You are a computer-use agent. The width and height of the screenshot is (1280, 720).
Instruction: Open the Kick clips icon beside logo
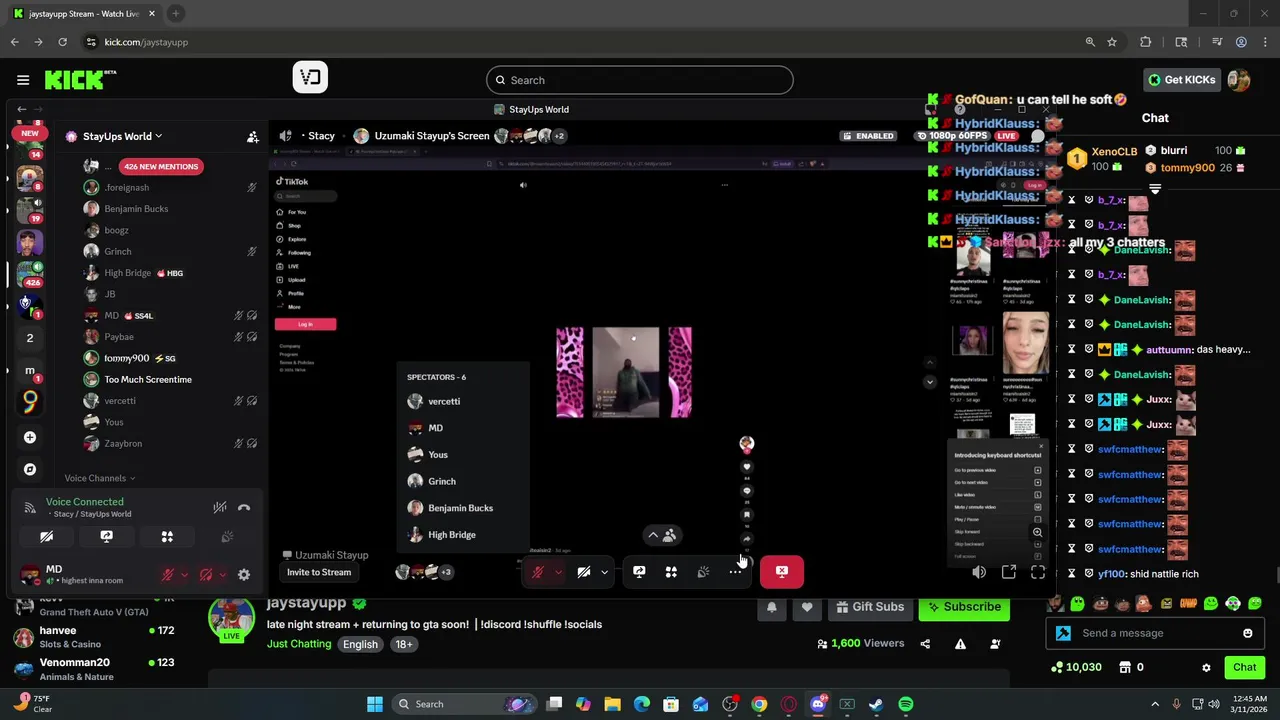[310, 77]
